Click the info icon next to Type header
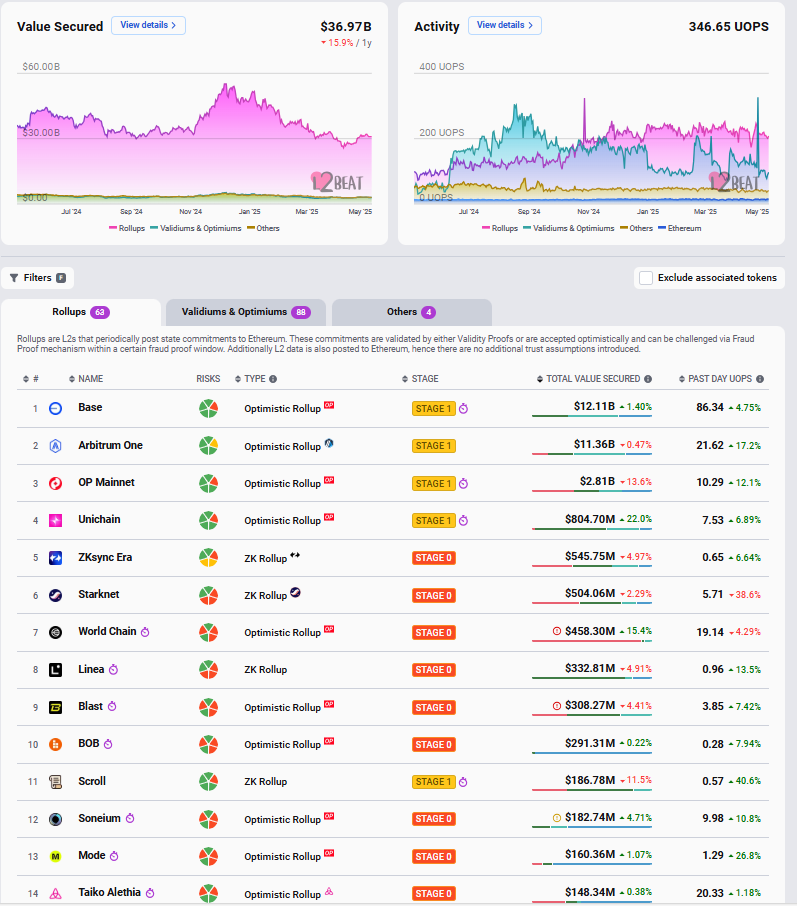This screenshot has width=797, height=906. click(x=273, y=379)
